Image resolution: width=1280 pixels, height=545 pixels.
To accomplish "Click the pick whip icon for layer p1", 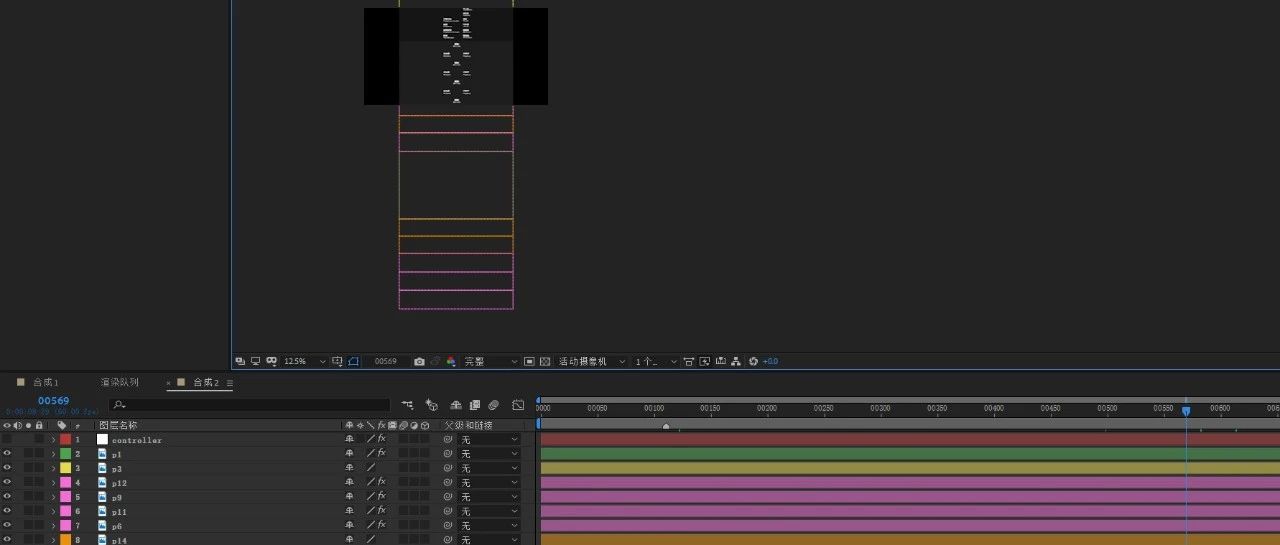I will (448, 454).
